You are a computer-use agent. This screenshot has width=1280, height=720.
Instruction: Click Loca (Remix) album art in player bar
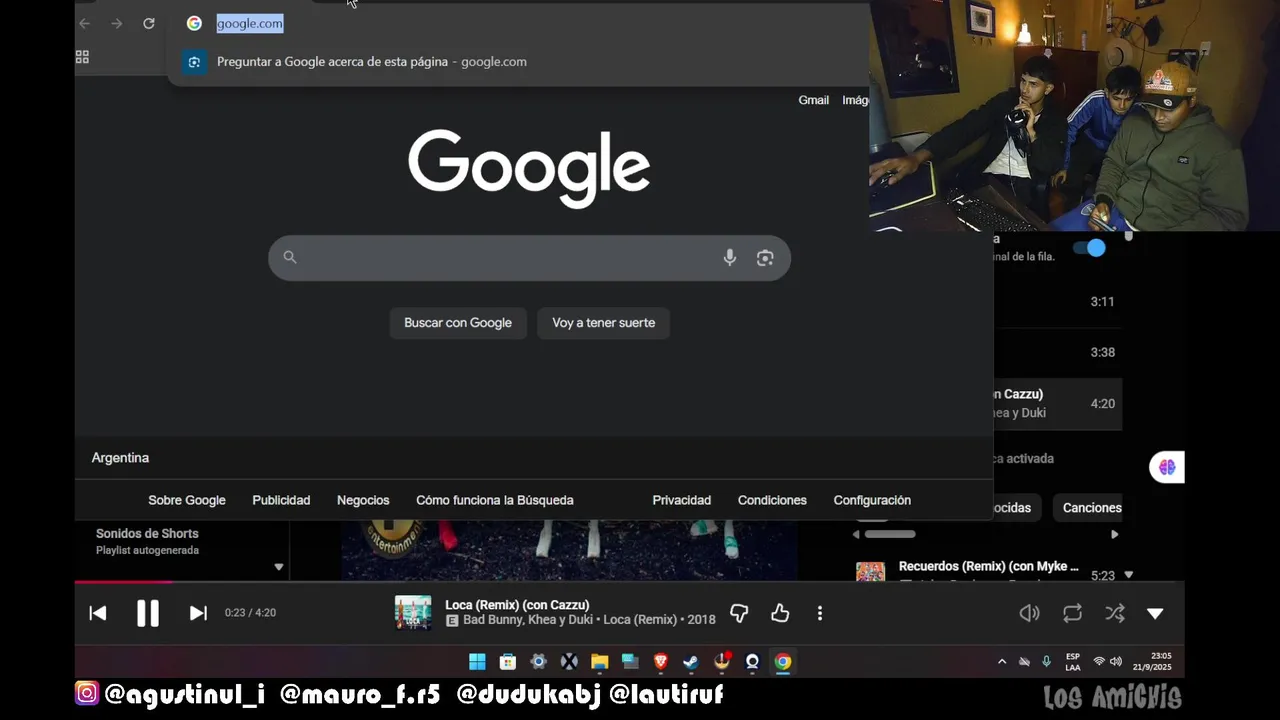pyautogui.click(x=413, y=613)
